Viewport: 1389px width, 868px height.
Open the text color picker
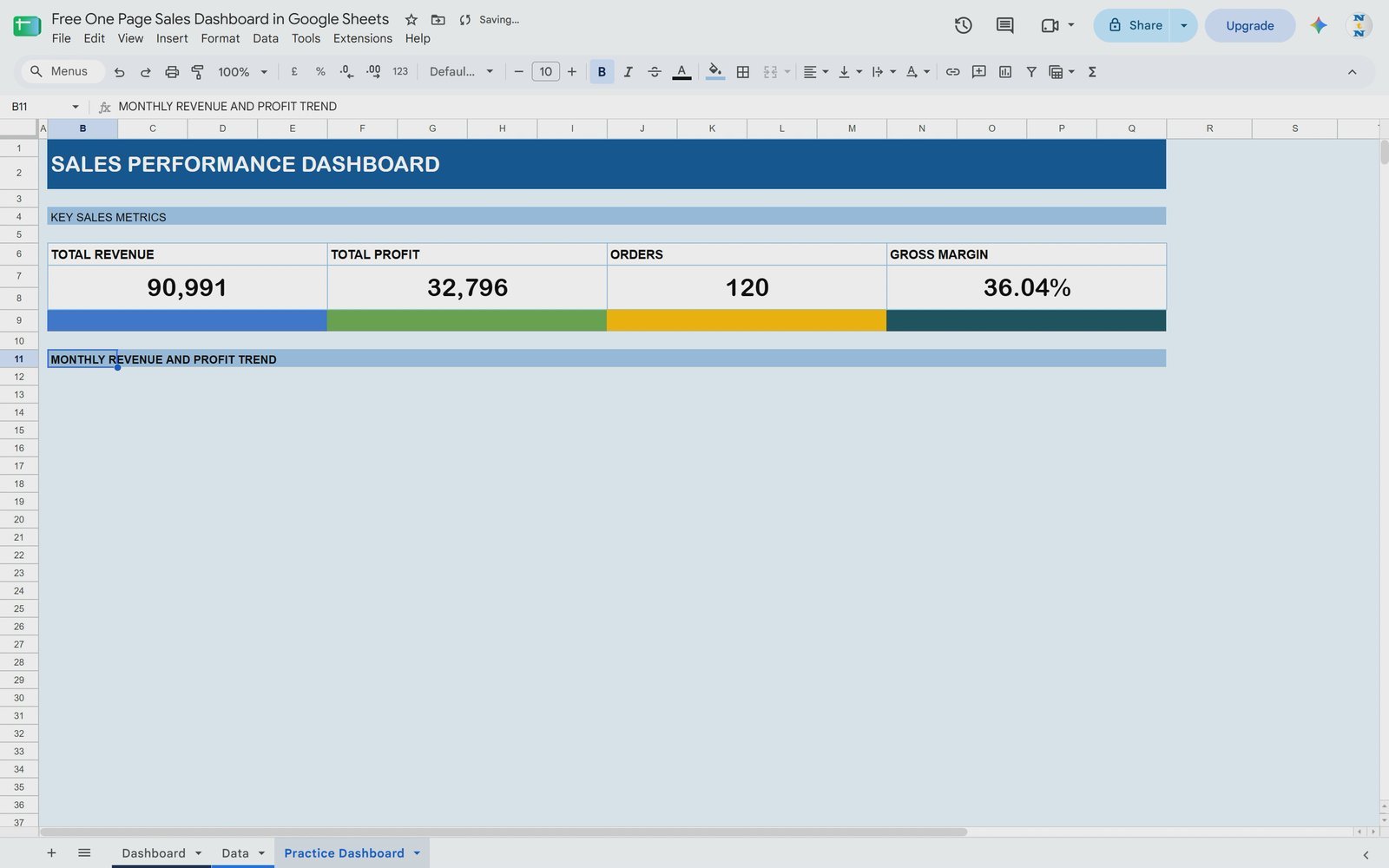[681, 72]
